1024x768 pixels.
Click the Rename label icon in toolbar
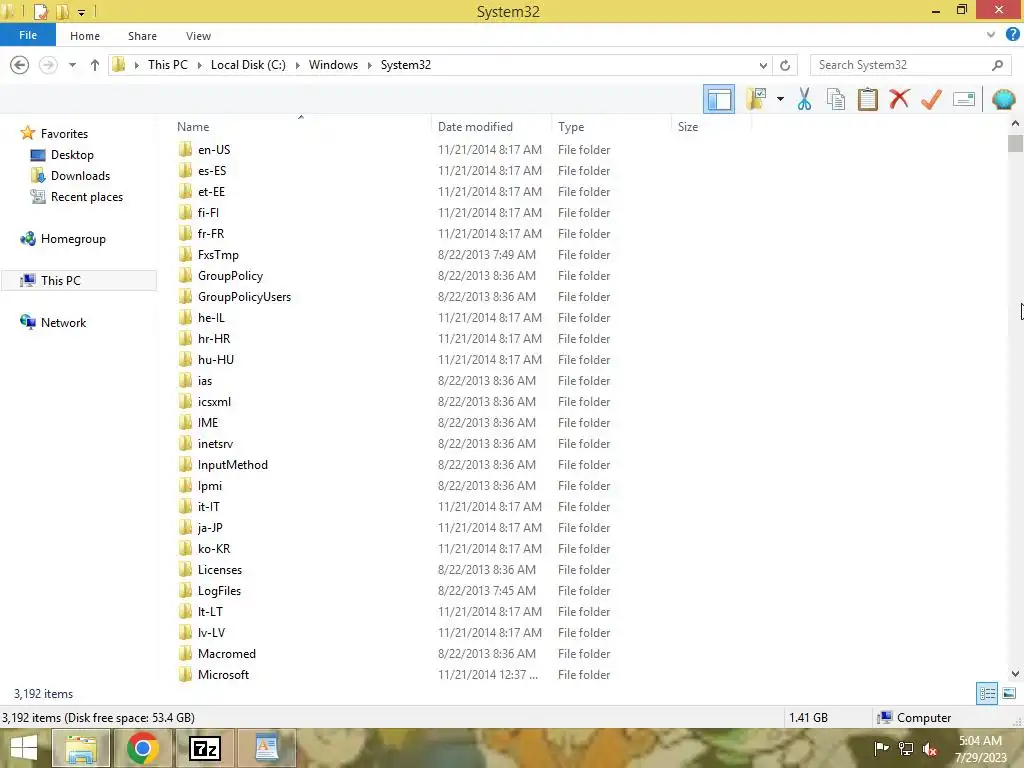(964, 99)
